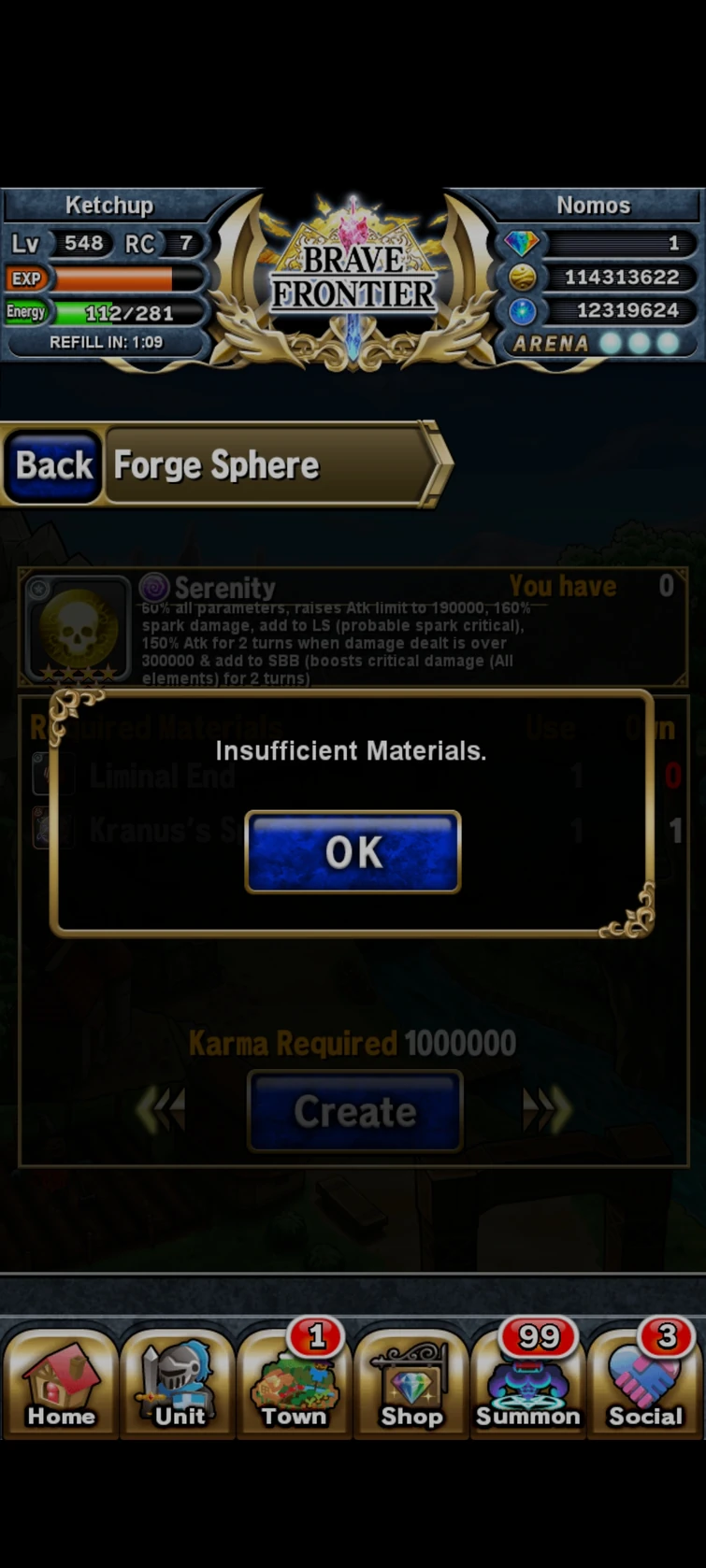Screen dimensions: 706x1568
Task: Go to previous sphere with left arrows
Action: pyautogui.click(x=161, y=1110)
